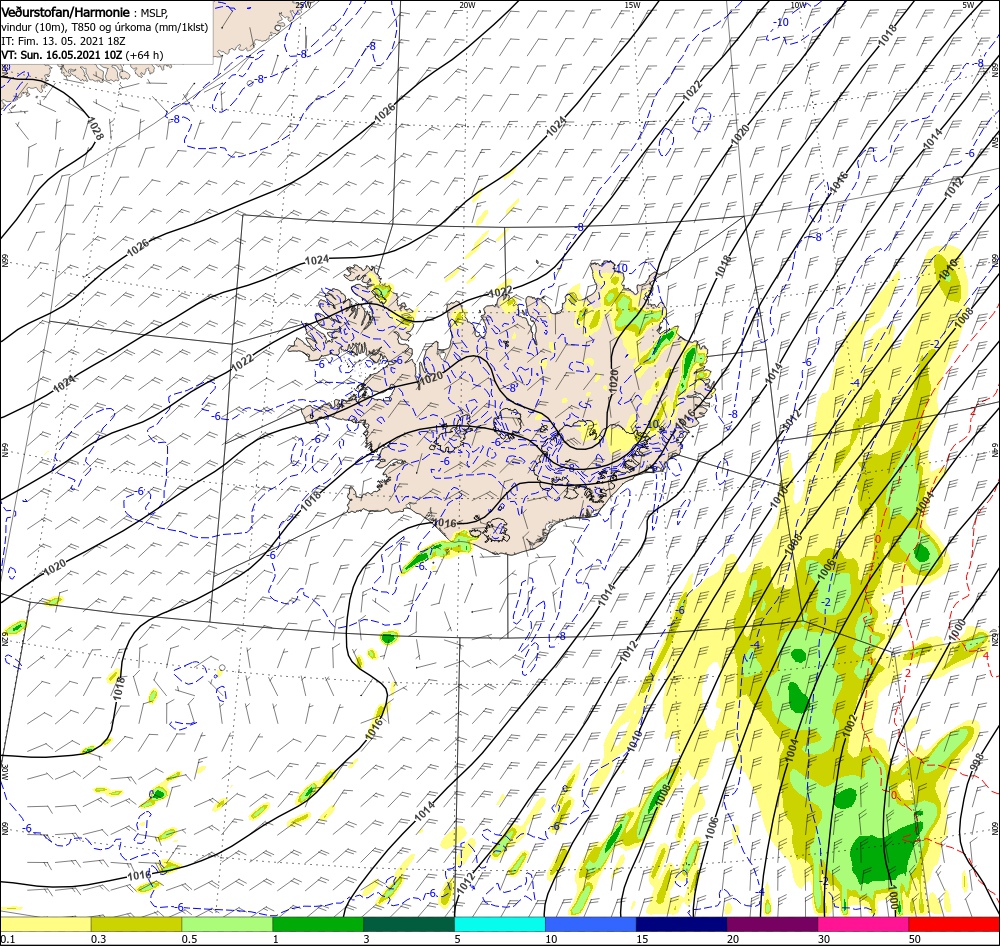The height and width of the screenshot is (946, 1000).
Task: Pick the cyan 5–10 mm legend swatch
Action: [500, 924]
